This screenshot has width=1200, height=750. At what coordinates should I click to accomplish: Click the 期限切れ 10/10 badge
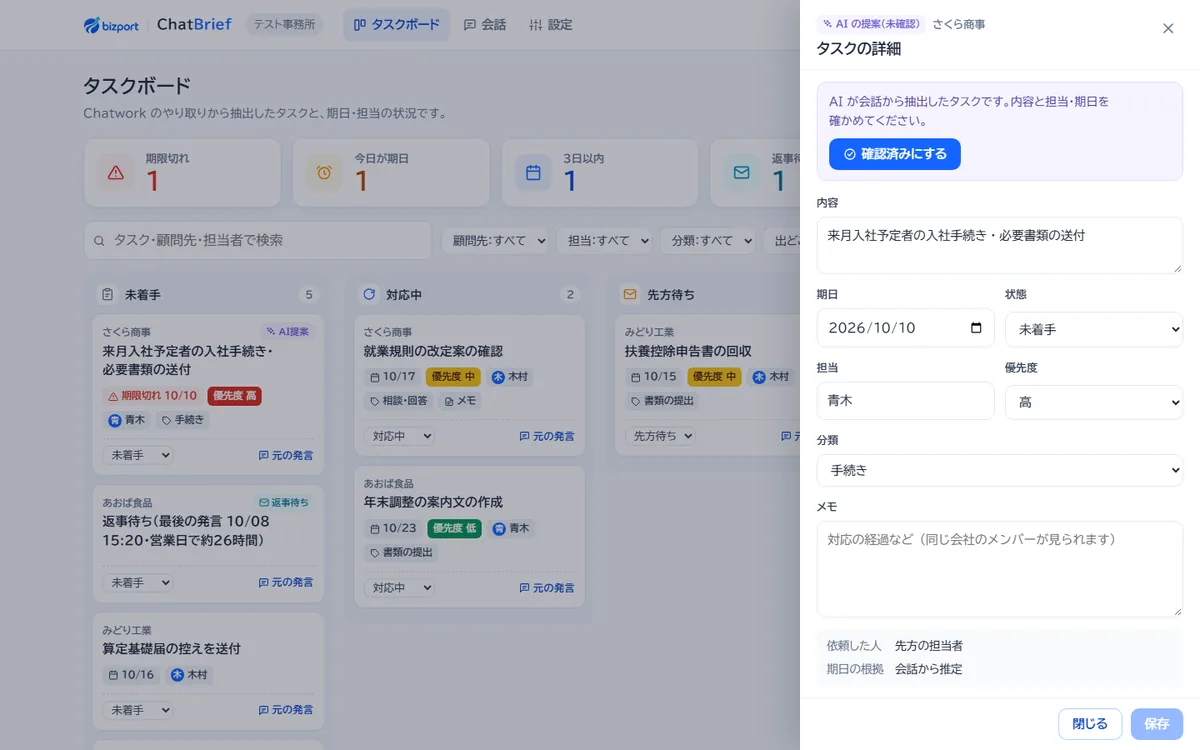152,396
